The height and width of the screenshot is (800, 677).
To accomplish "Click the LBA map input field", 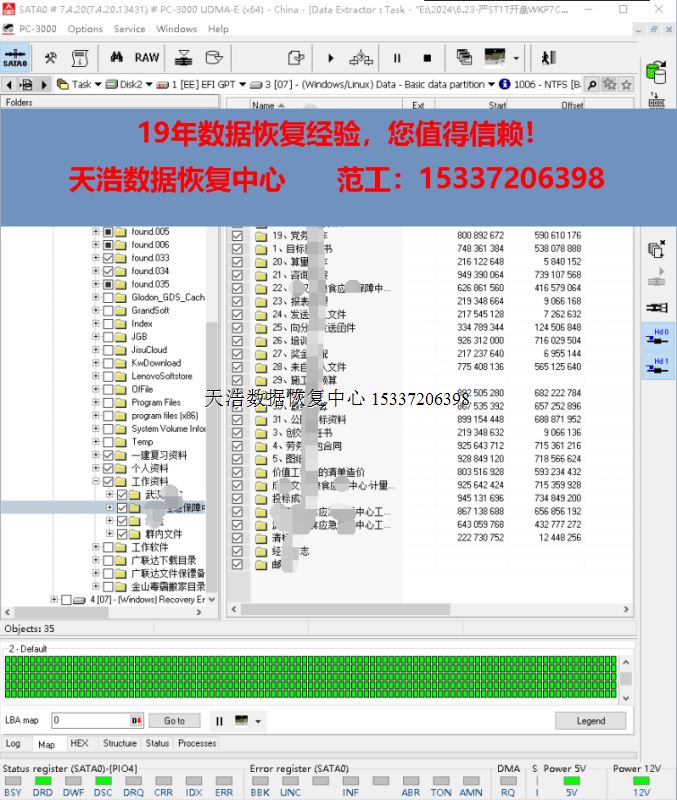I will [x=90, y=720].
